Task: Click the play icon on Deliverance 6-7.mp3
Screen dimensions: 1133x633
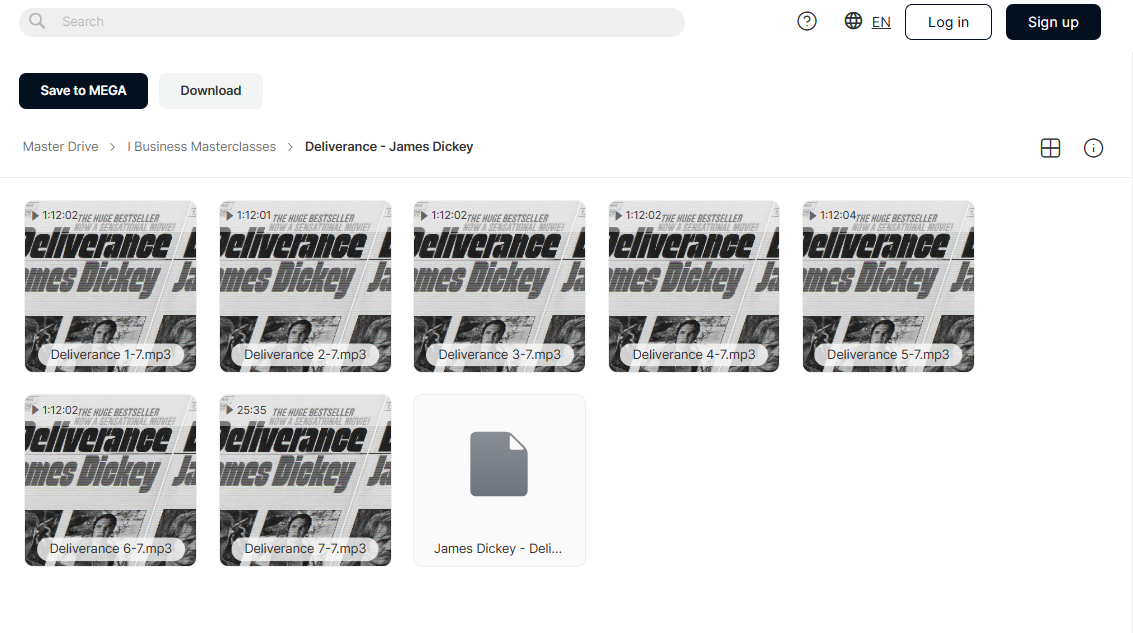Action: pos(35,410)
